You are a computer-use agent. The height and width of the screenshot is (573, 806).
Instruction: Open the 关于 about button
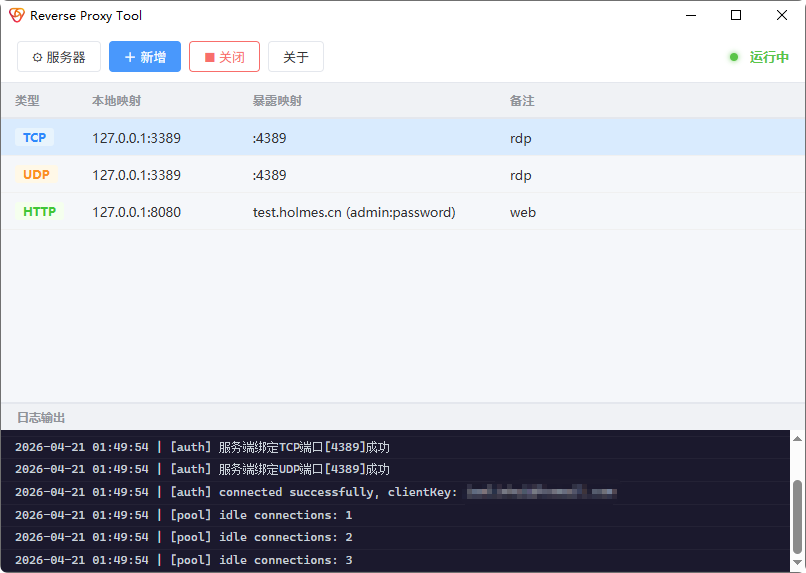click(296, 57)
